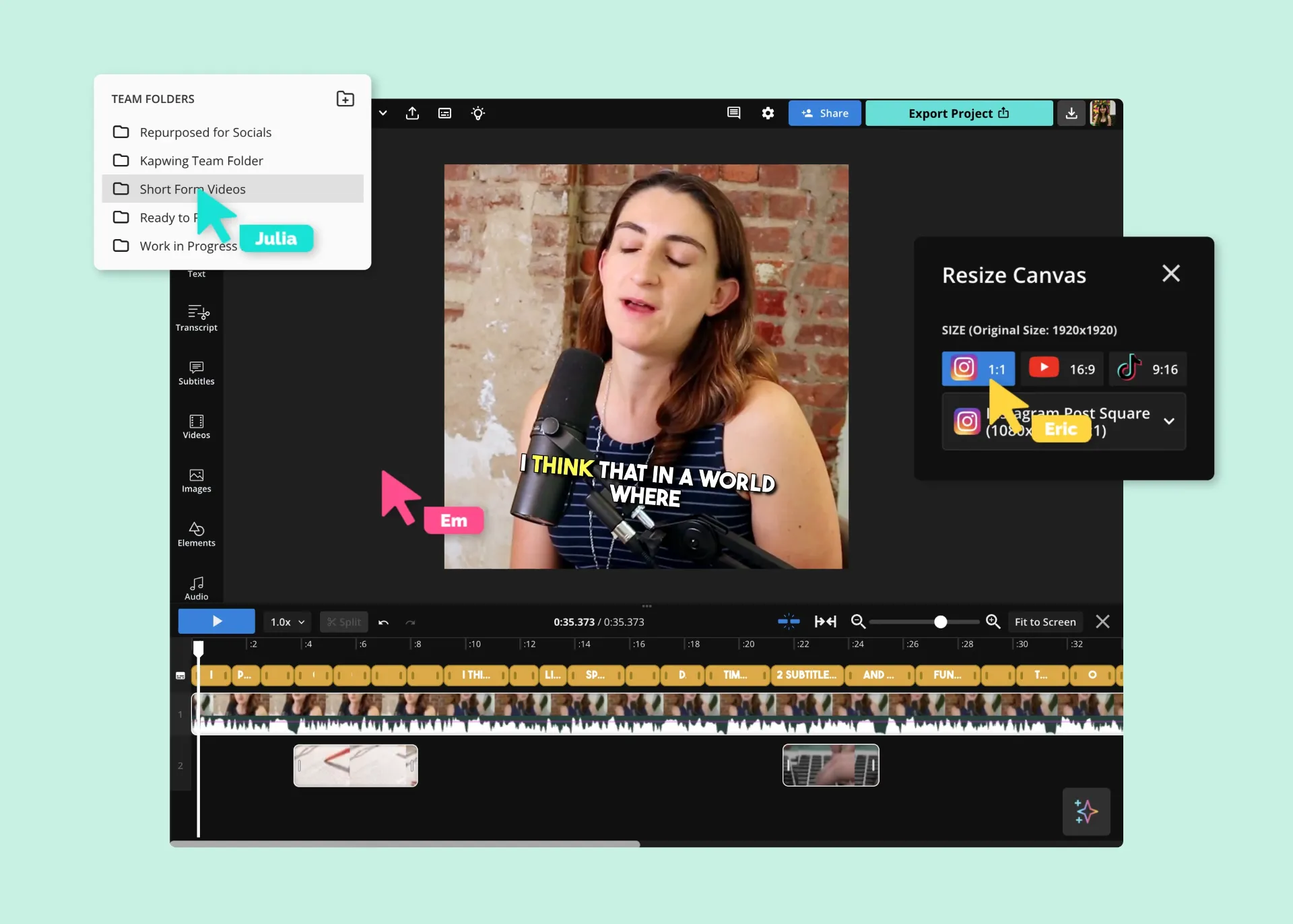Open the Transcript panel
Image resolution: width=1293 pixels, height=924 pixels.
point(196,317)
